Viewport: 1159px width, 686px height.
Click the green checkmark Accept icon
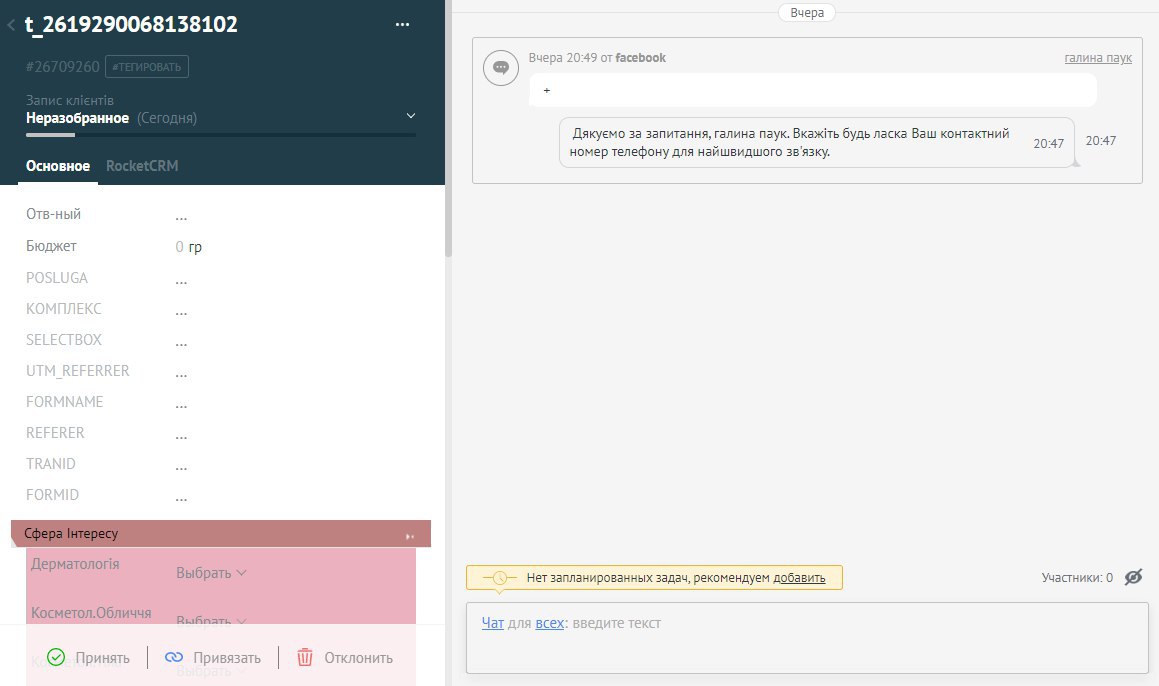tap(56, 657)
